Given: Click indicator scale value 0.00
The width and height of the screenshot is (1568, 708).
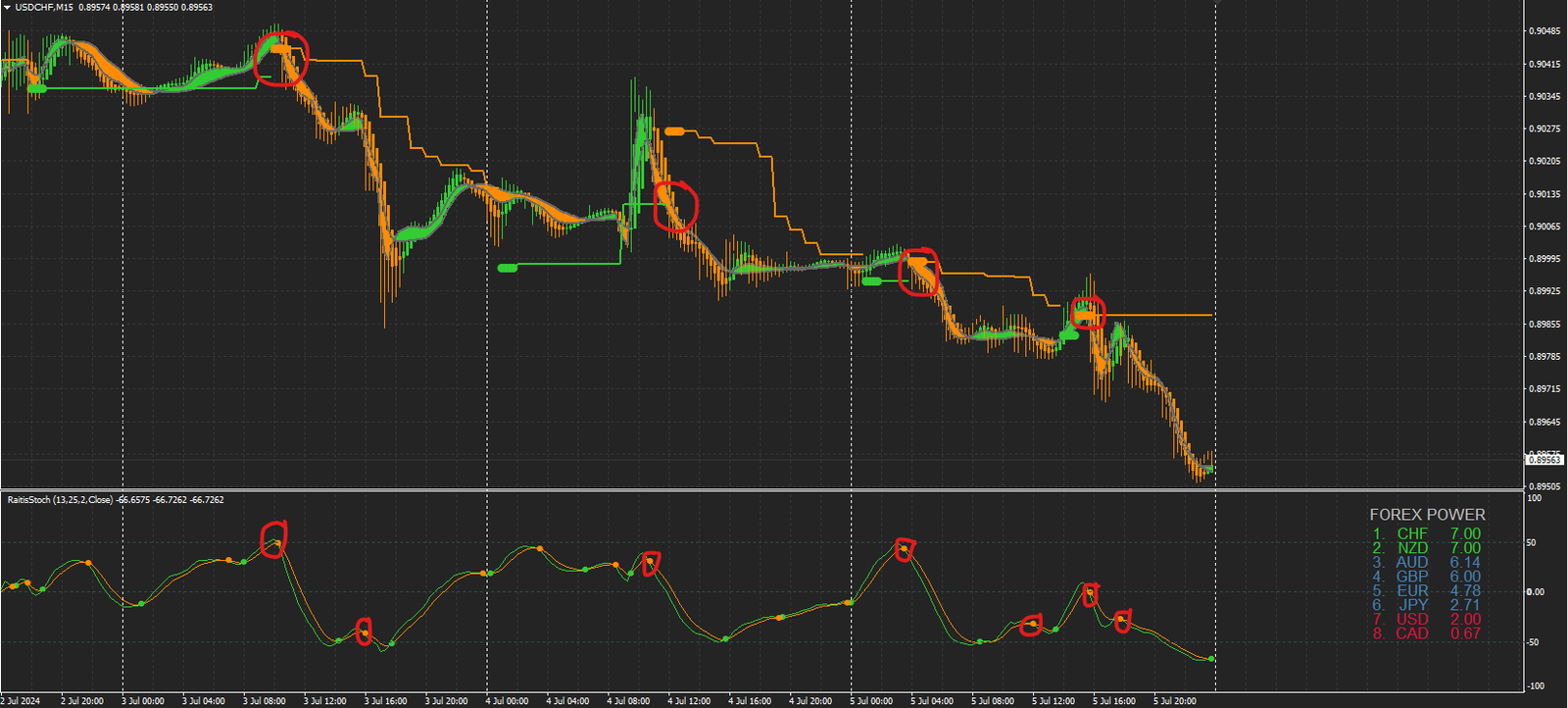Looking at the screenshot, I should click(x=1536, y=591).
